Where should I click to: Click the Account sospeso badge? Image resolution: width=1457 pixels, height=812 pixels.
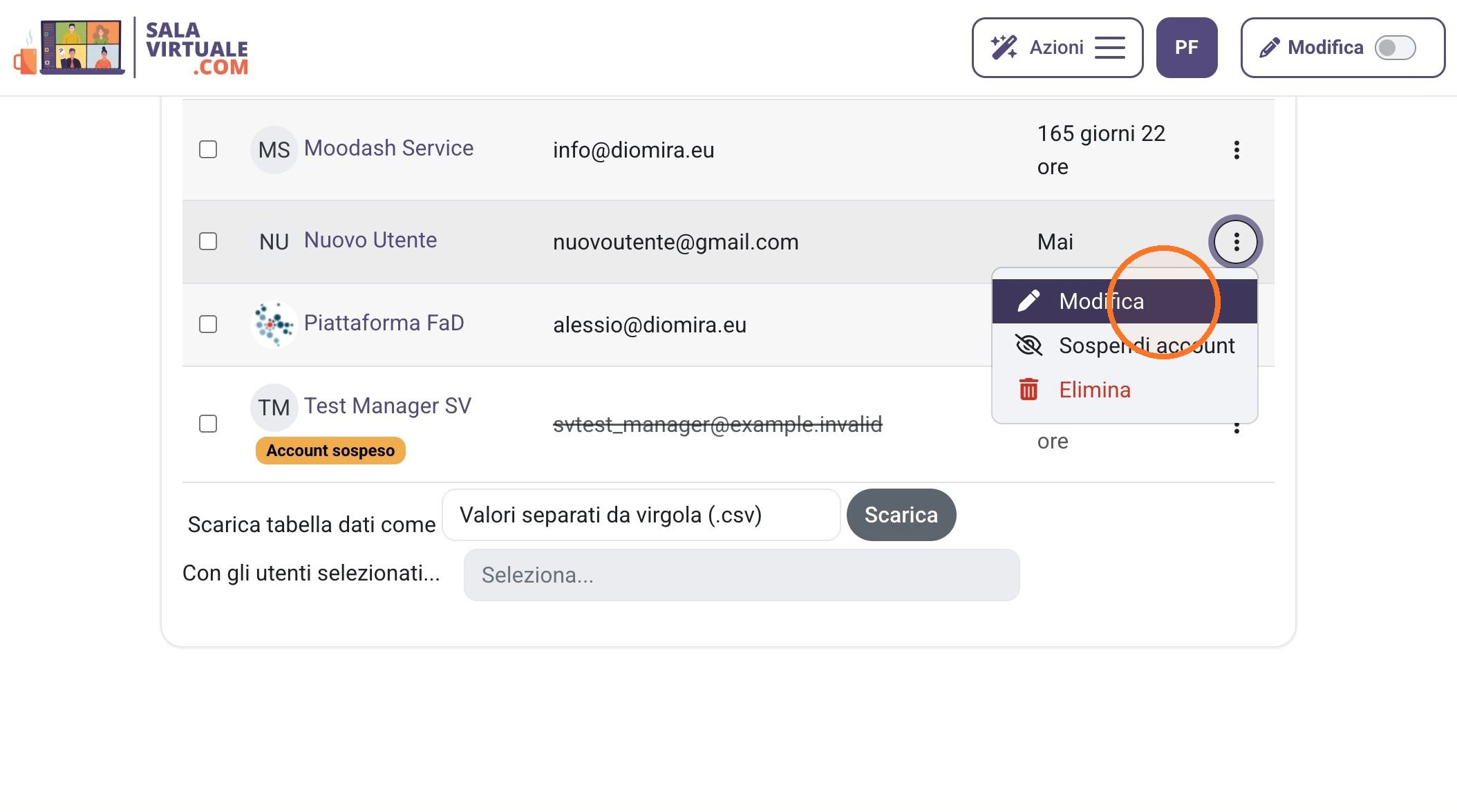tap(330, 451)
